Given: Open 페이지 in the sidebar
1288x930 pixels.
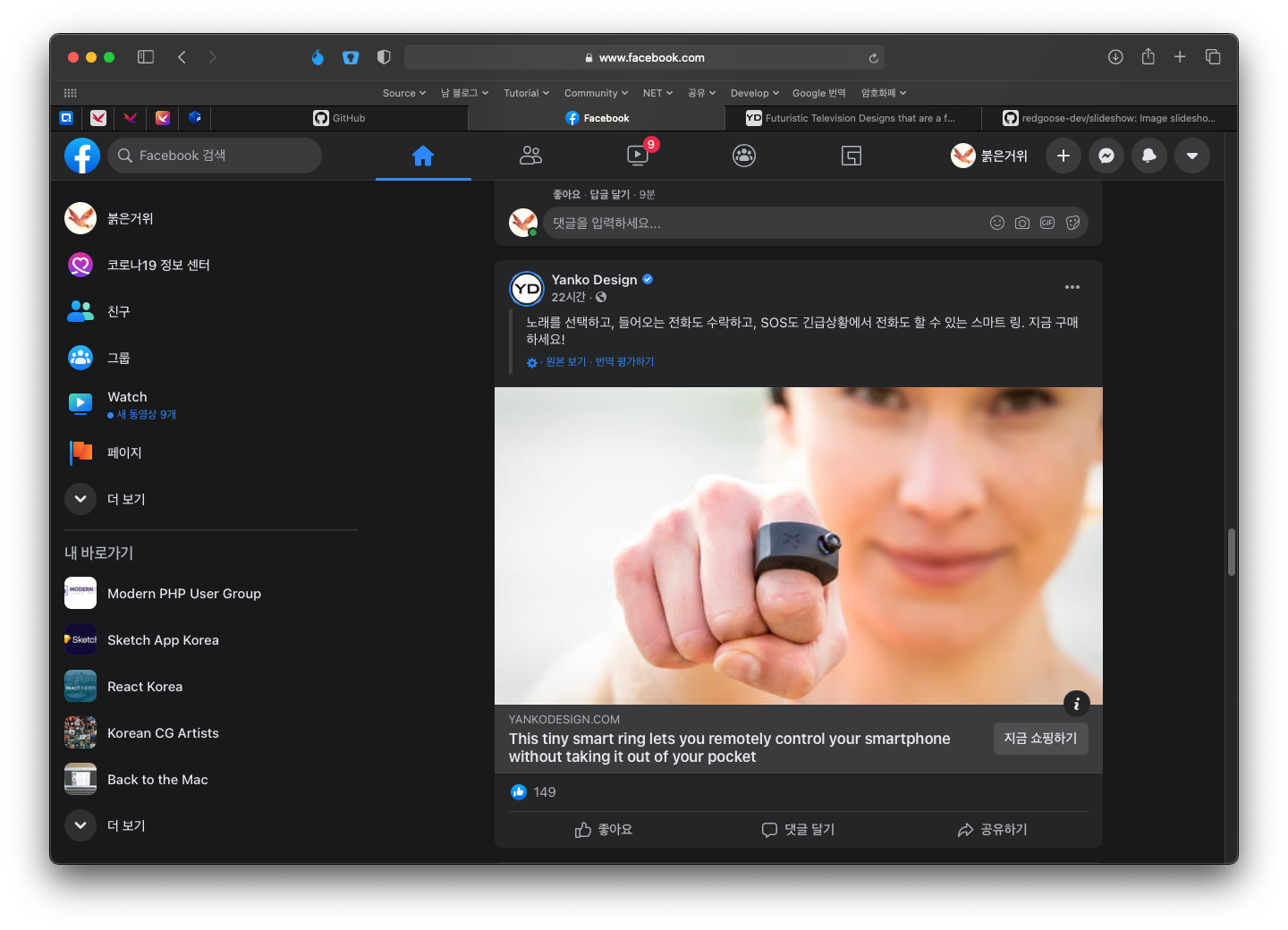Looking at the screenshot, I should (x=211, y=452).
